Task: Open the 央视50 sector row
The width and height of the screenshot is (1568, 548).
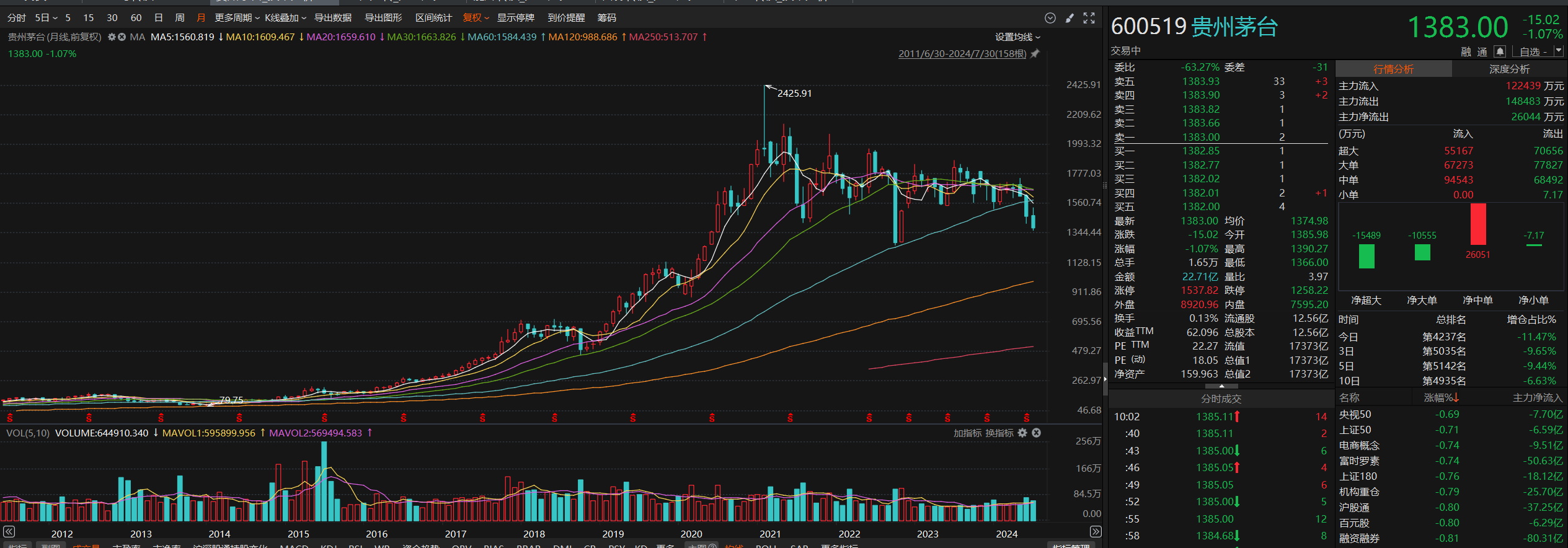Action: coord(1451,415)
